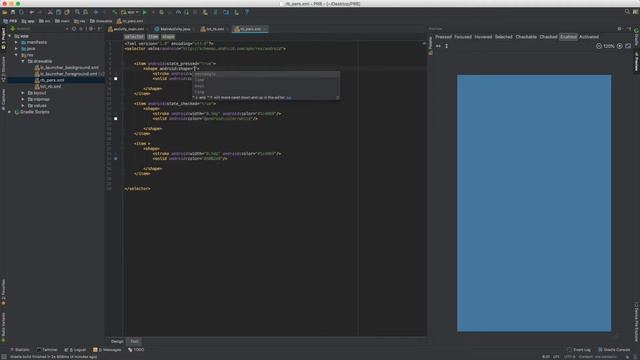Click the Make Project hammer icon

click(x=115, y=12)
